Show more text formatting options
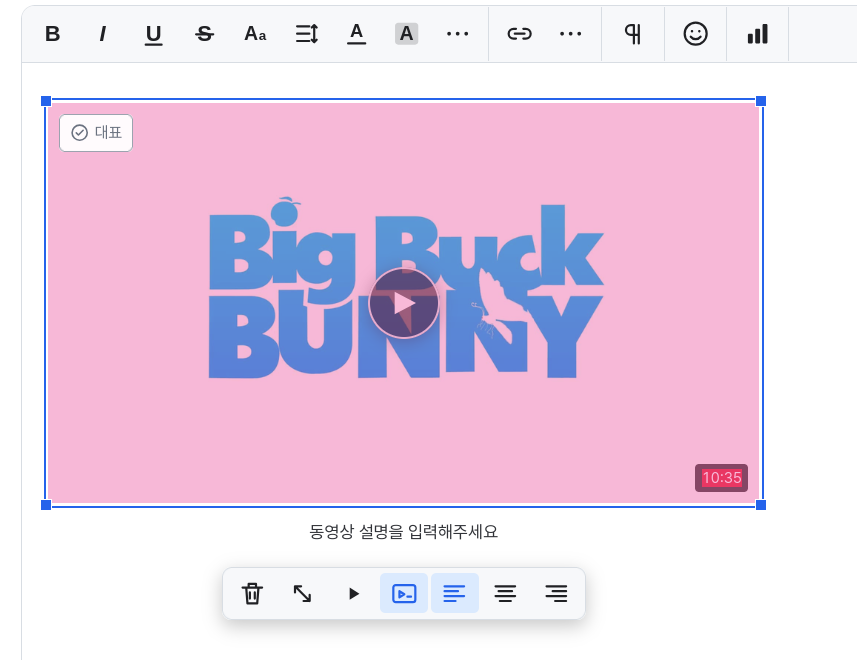Screen dimensions: 857x660 point(457,34)
